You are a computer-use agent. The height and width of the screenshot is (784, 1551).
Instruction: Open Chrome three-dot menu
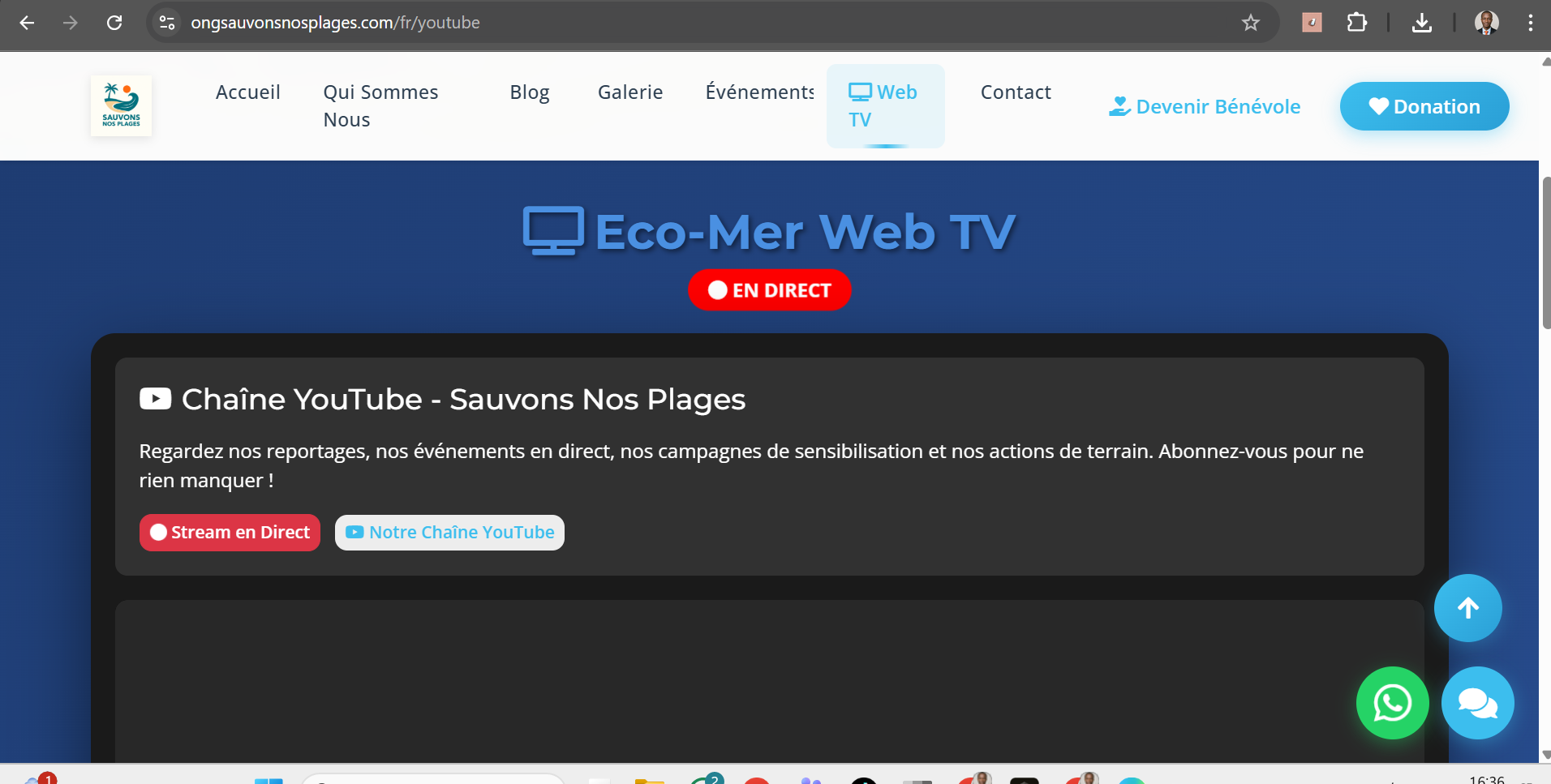tap(1530, 23)
